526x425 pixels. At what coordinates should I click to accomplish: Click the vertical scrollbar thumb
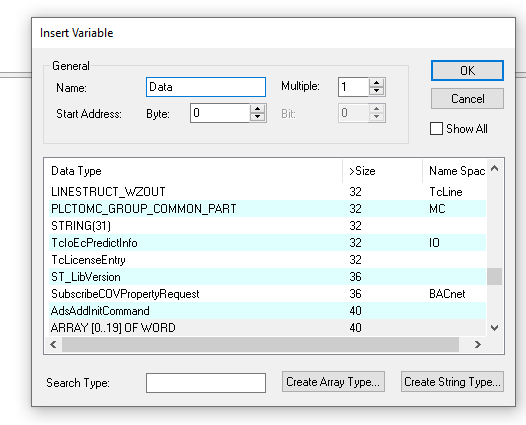click(494, 276)
